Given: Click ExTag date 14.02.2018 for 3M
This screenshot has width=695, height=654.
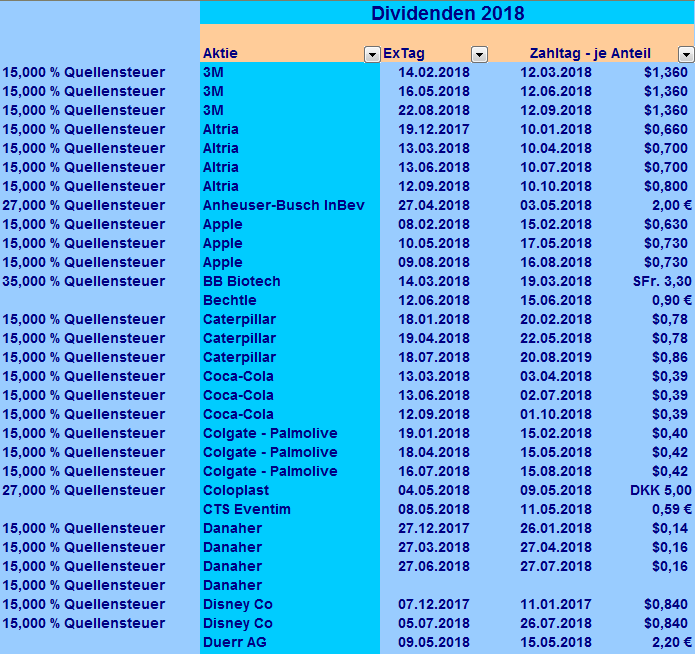Looking at the screenshot, I should 433,72.
